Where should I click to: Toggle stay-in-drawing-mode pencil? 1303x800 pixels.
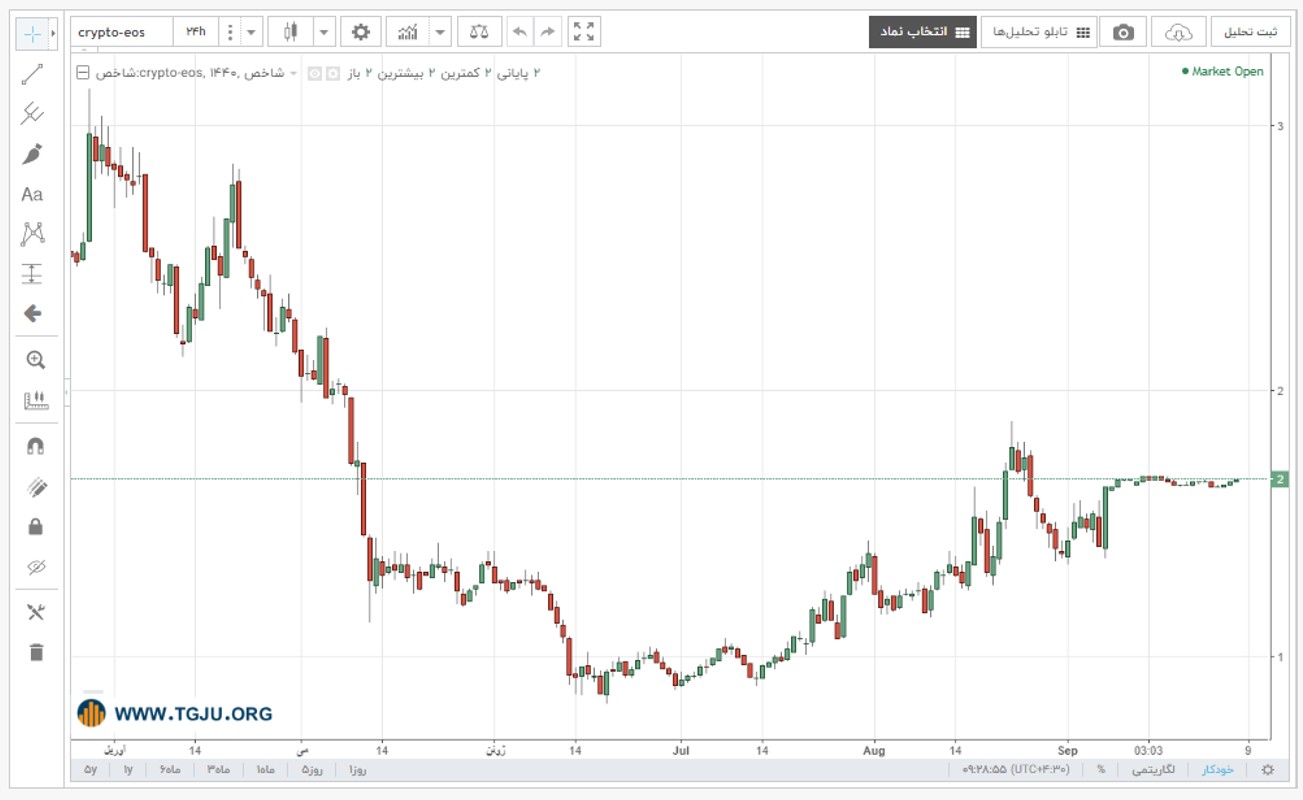point(36,487)
